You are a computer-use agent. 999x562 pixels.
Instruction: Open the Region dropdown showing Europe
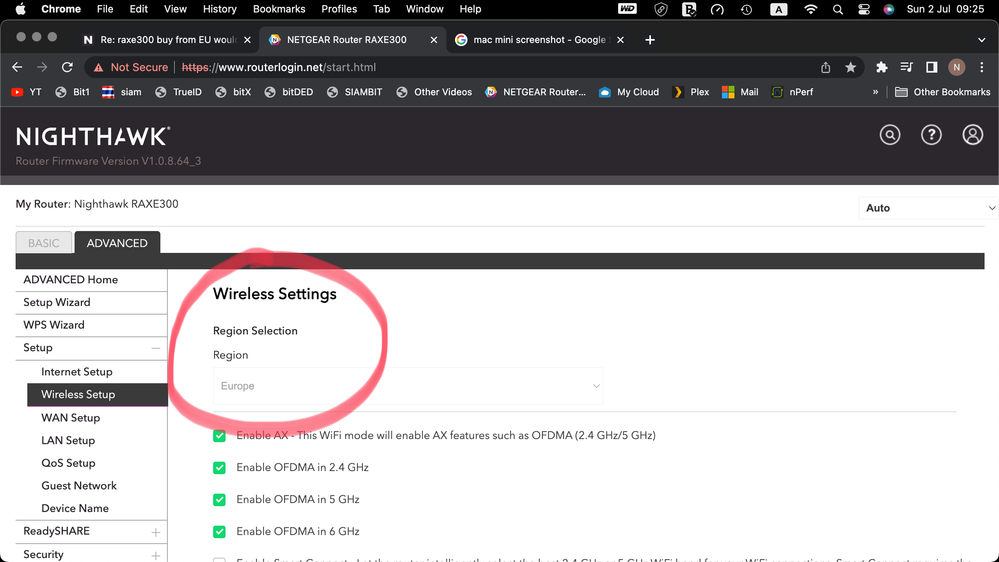coord(408,385)
